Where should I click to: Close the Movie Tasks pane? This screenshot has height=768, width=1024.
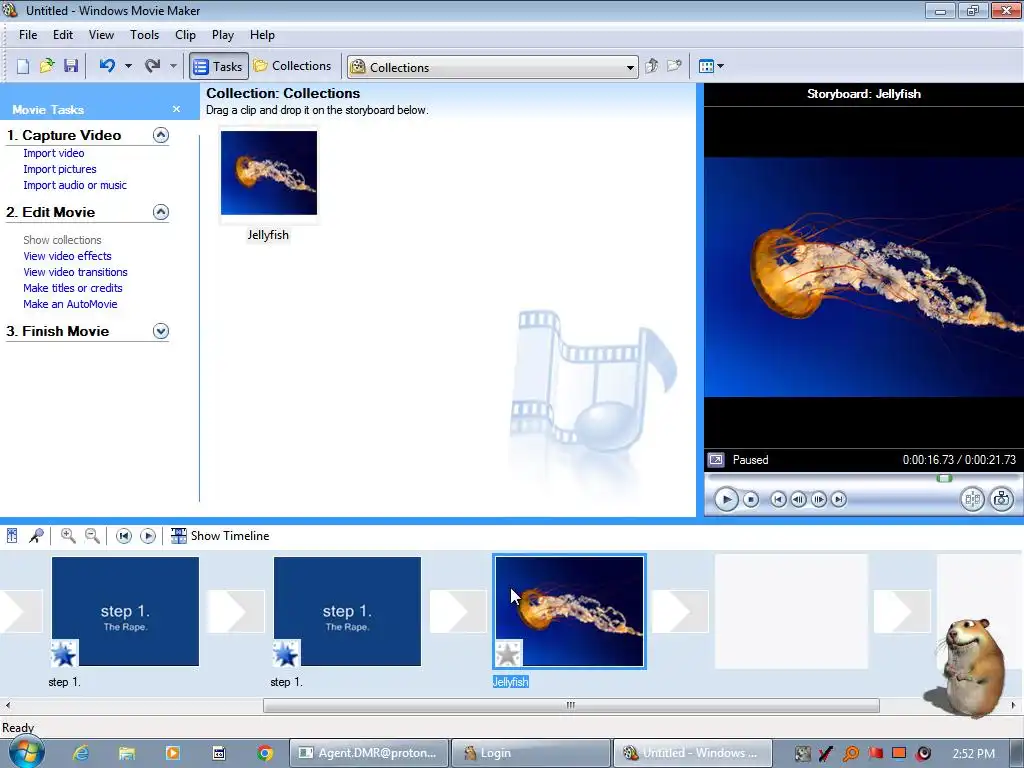[176, 109]
